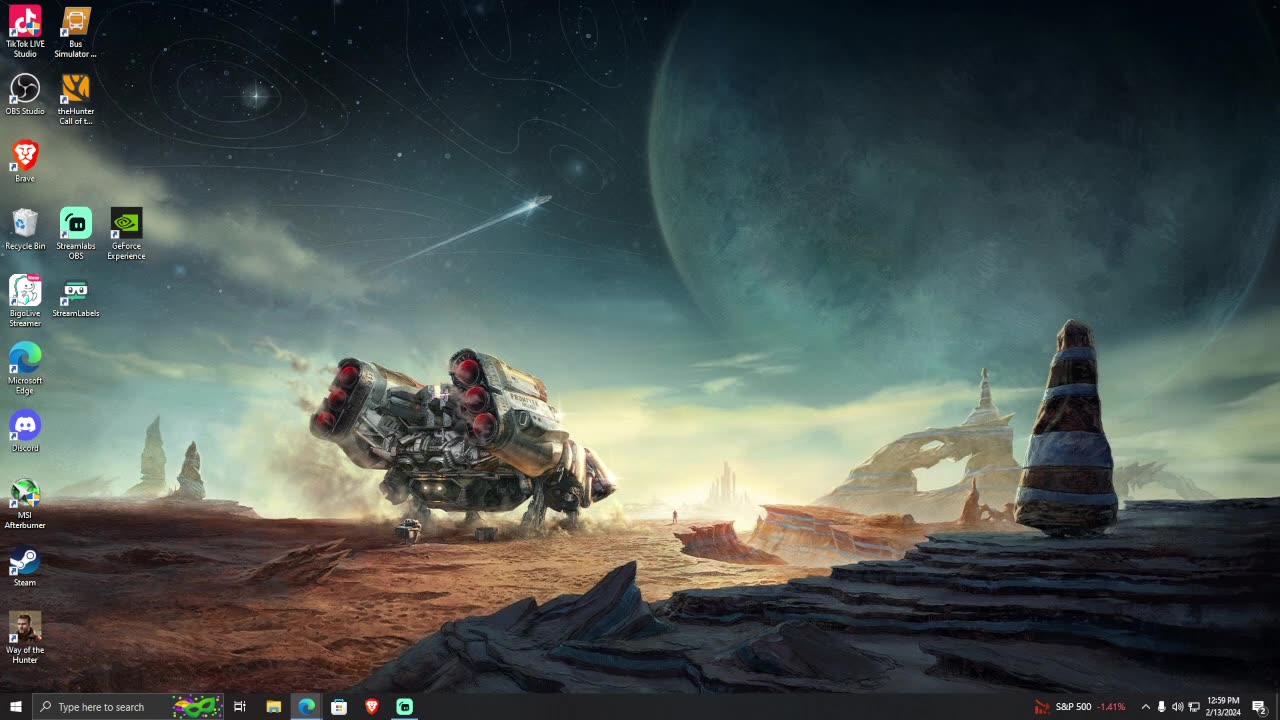The height and width of the screenshot is (720, 1280).
Task: Select the BigoLive Streamer desktop icon
Action: 25,301
